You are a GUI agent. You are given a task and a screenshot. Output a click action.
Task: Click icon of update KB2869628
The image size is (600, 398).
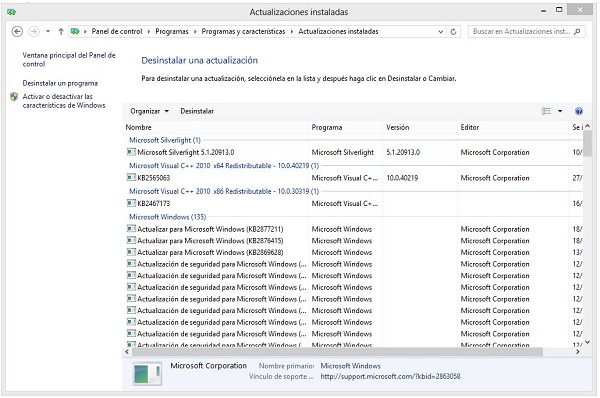(x=131, y=252)
